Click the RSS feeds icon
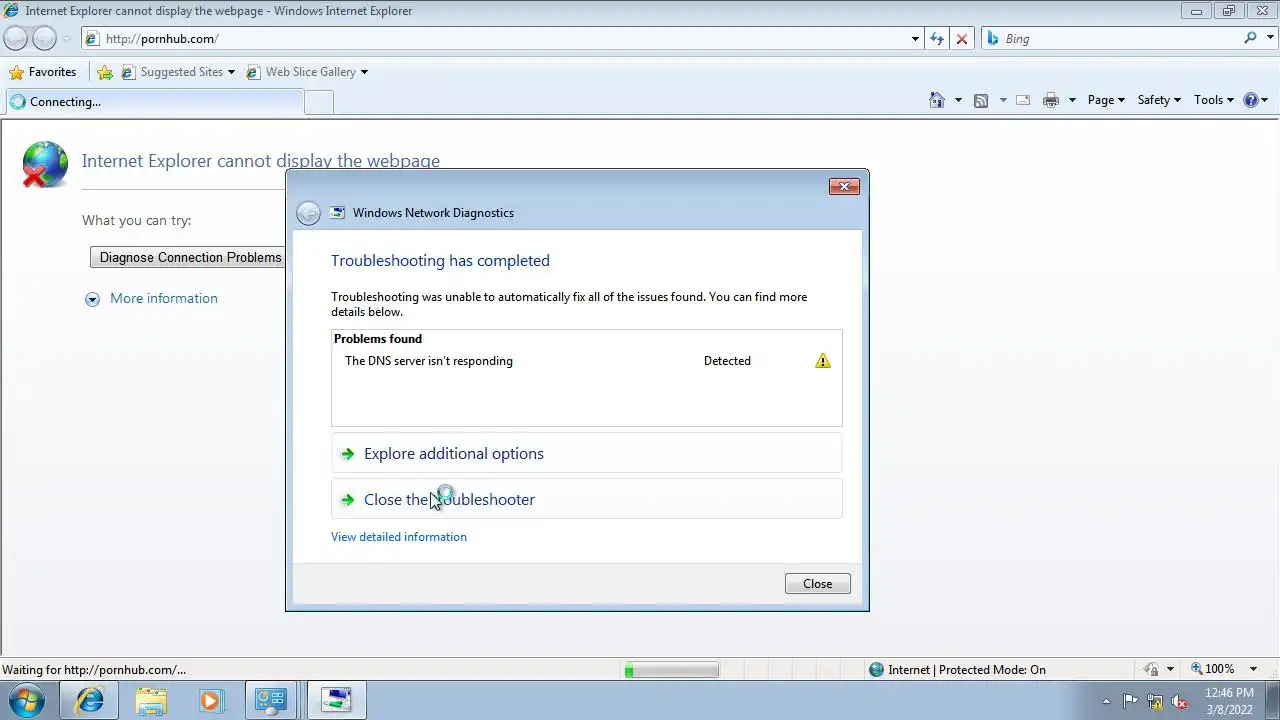The height and width of the screenshot is (720, 1280). (x=981, y=100)
